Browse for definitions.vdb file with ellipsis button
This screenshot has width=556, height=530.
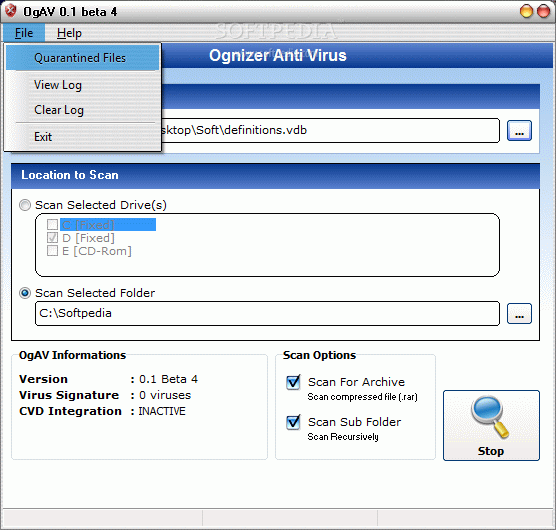coord(519,131)
